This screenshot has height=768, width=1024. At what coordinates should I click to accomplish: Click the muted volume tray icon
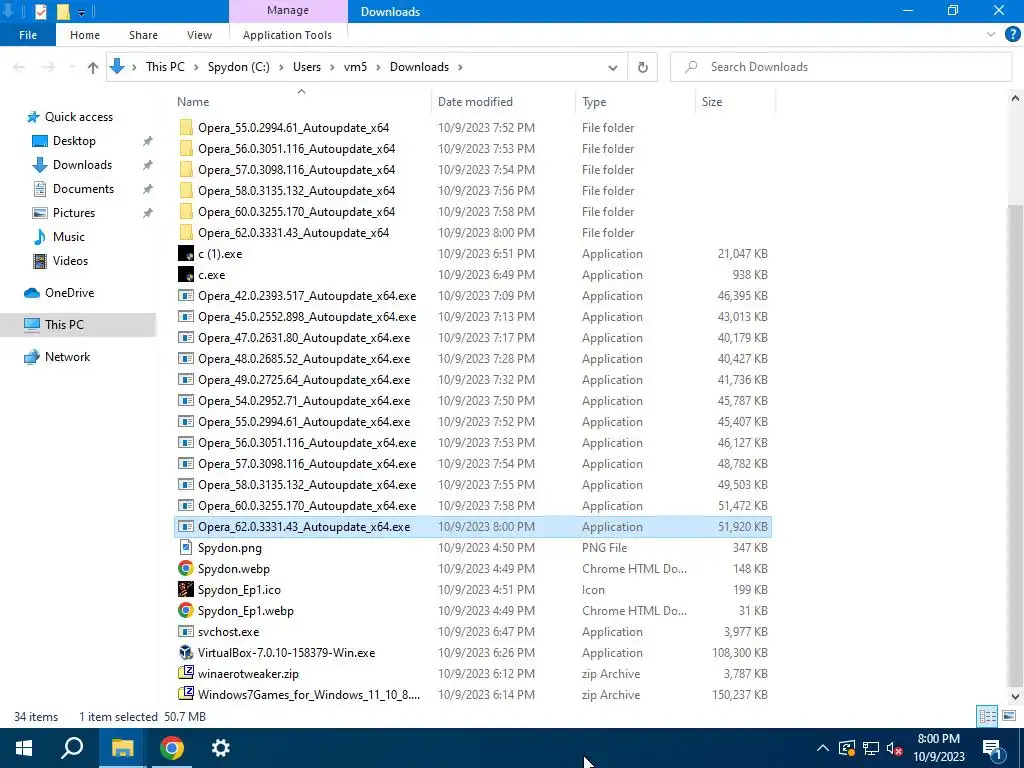[894, 748]
